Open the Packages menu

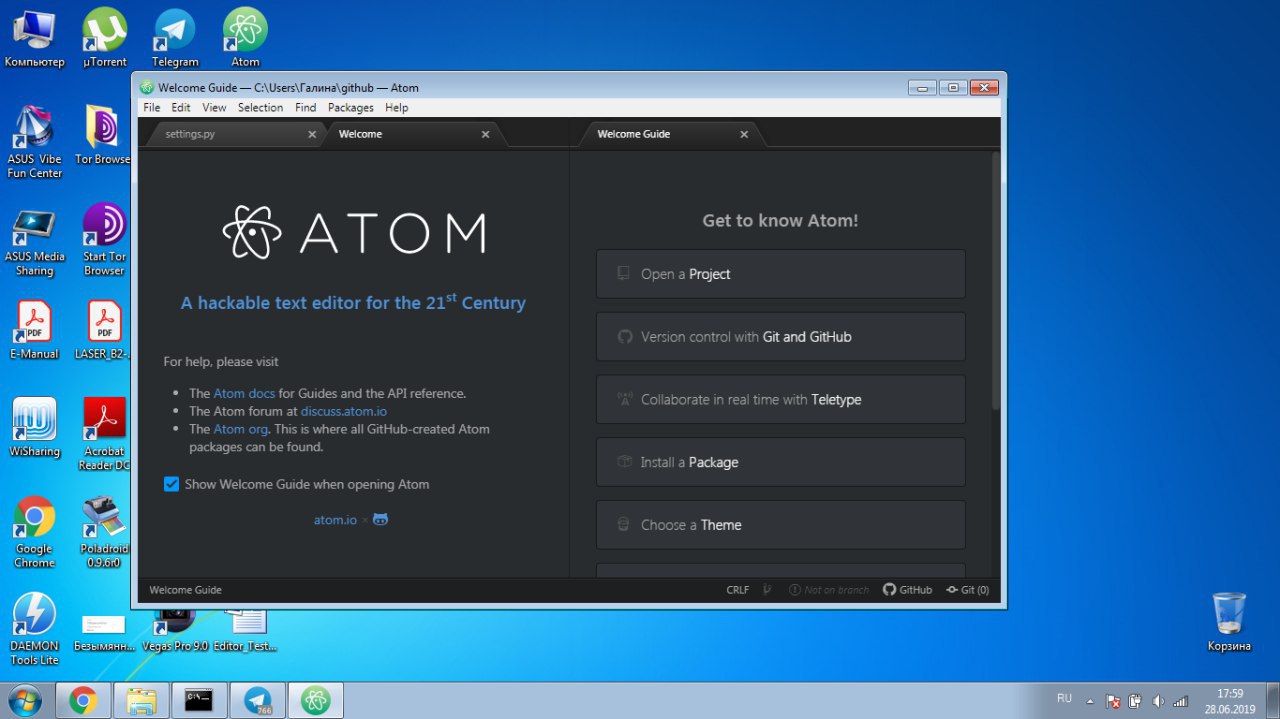pos(351,107)
